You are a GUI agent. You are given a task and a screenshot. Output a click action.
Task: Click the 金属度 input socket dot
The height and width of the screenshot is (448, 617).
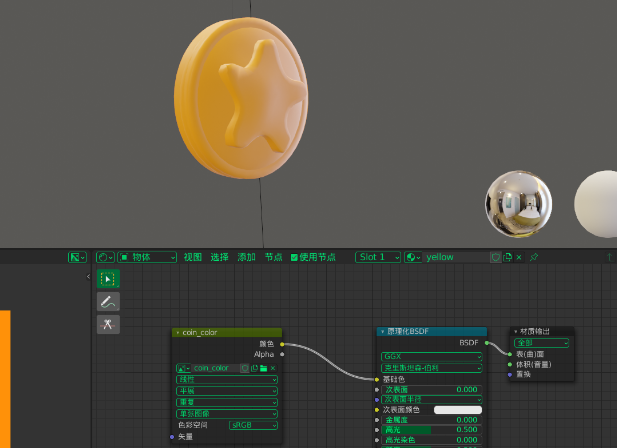(377, 420)
